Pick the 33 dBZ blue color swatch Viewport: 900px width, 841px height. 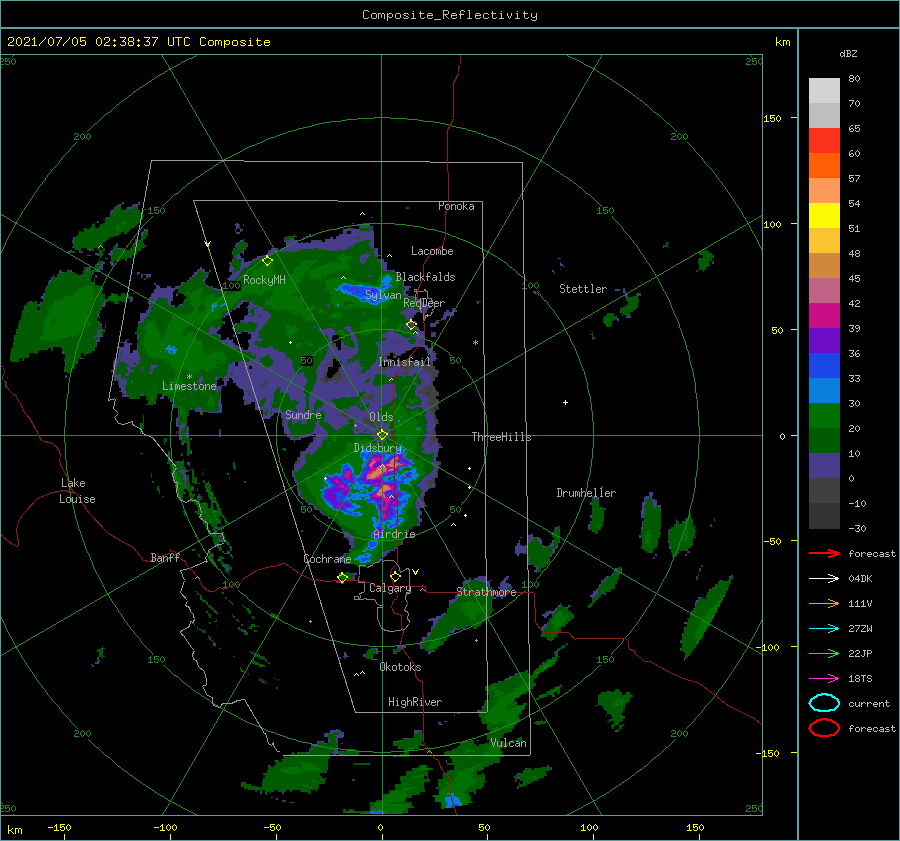(x=824, y=366)
